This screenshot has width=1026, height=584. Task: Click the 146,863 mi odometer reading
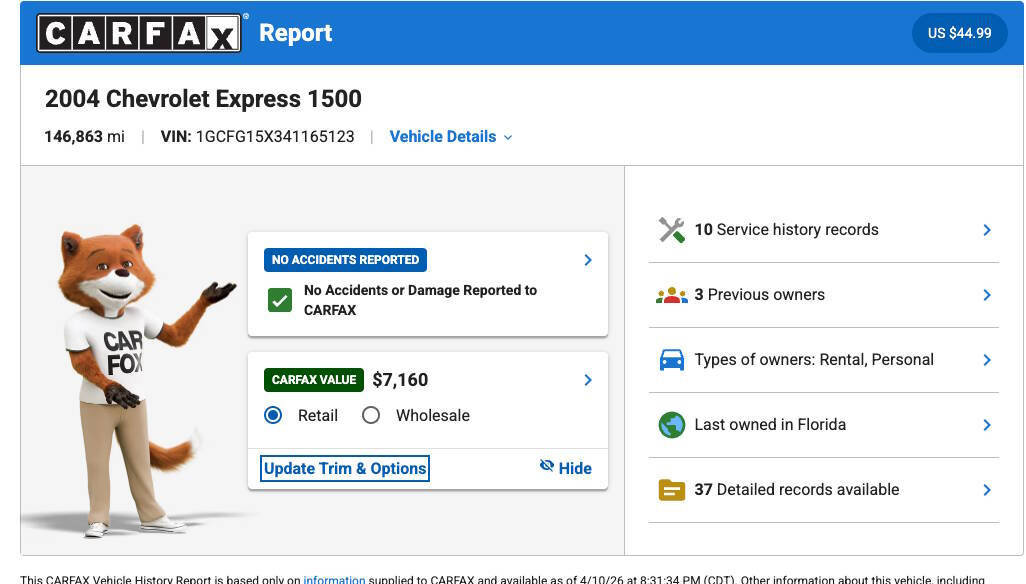click(x=84, y=137)
